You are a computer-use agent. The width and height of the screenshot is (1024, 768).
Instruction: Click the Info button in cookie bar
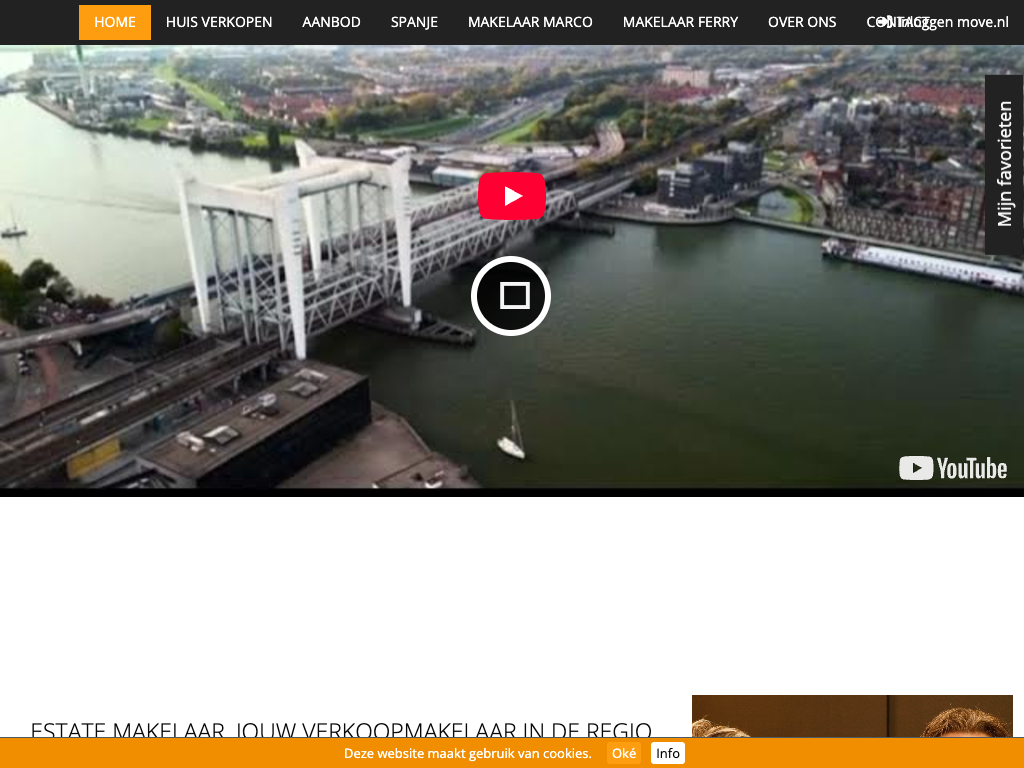coord(668,753)
